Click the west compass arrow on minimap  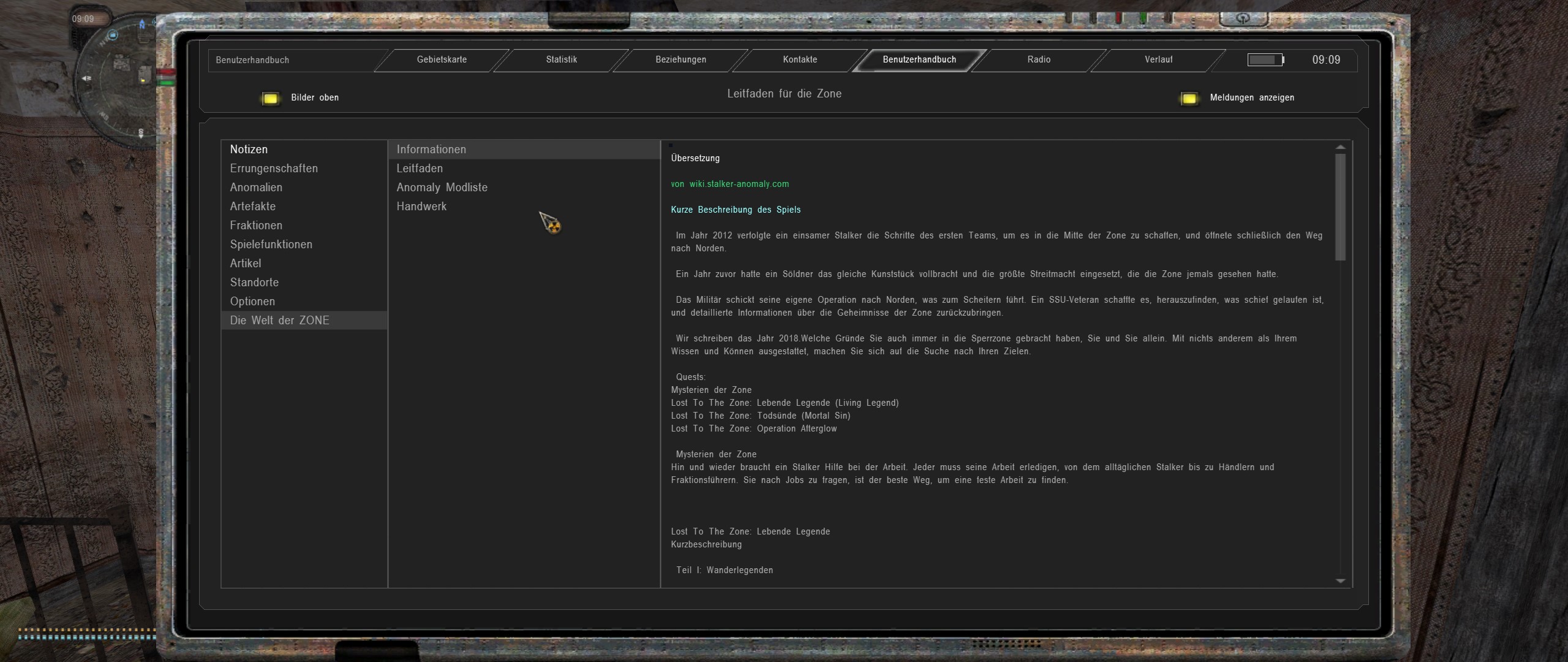[x=86, y=78]
